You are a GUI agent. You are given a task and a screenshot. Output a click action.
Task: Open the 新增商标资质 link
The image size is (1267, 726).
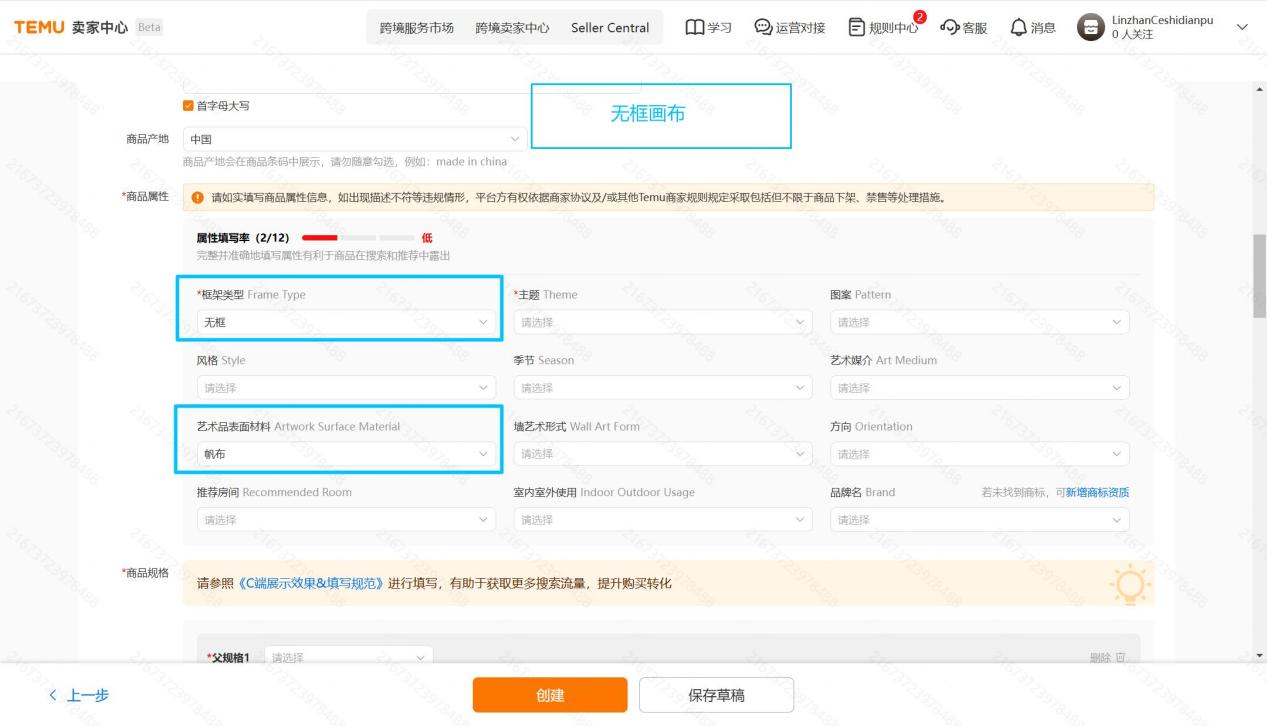pyautogui.click(x=1098, y=492)
